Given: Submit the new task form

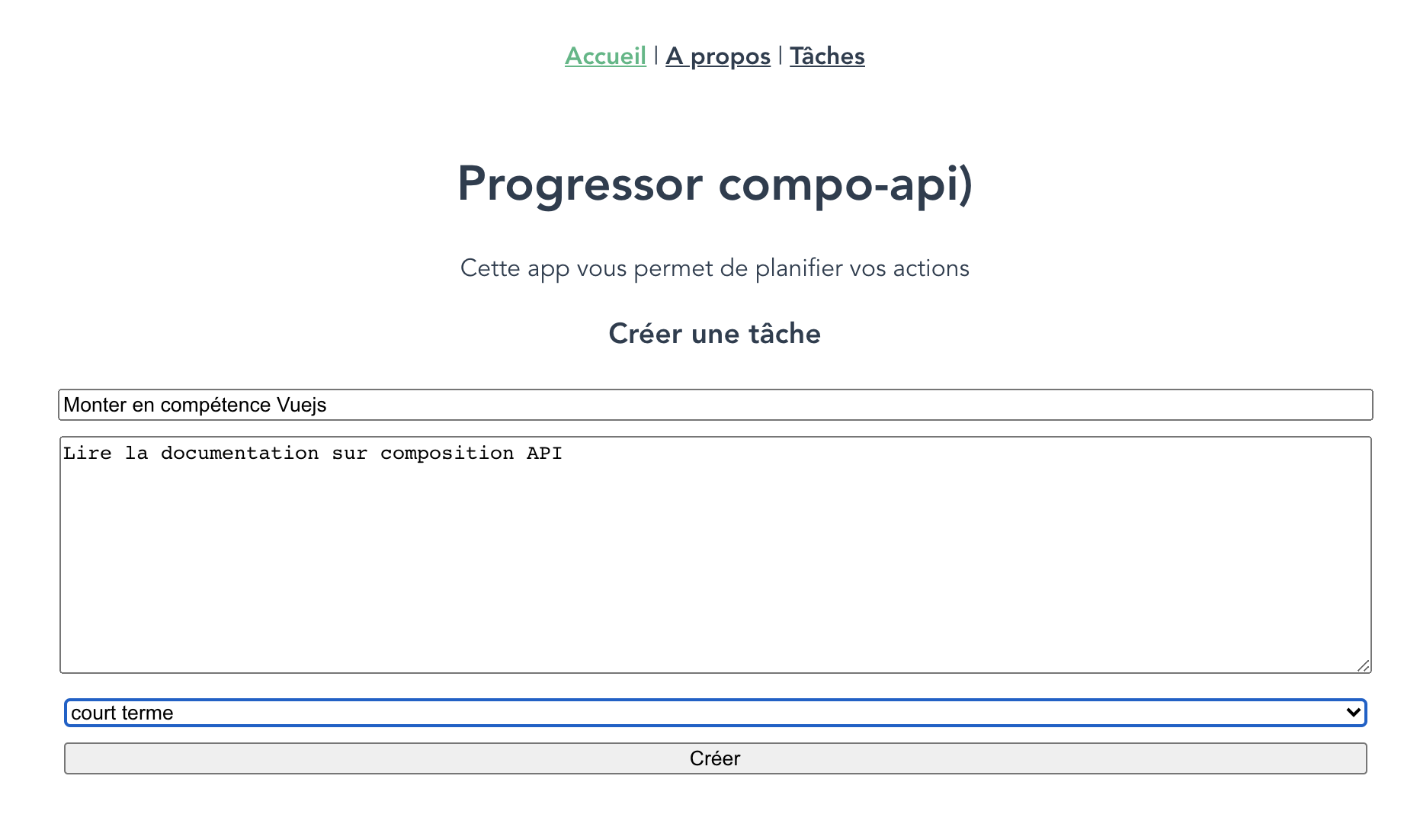Looking at the screenshot, I should click(715, 758).
